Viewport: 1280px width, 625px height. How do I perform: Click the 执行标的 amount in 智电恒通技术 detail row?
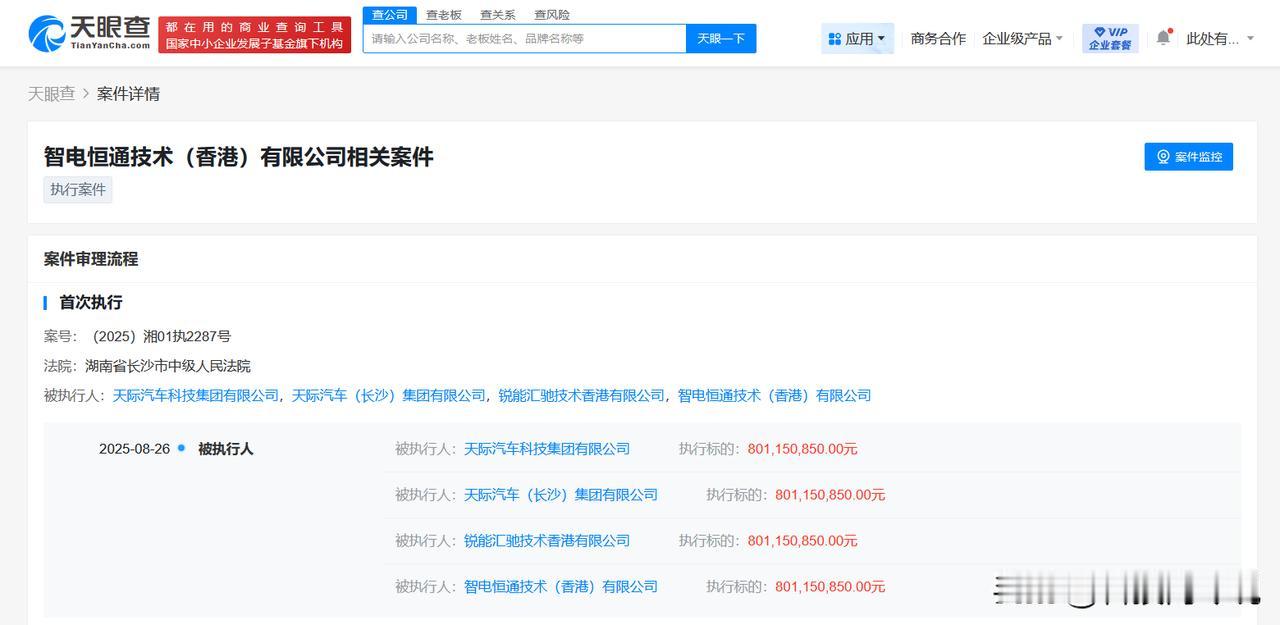click(830, 587)
